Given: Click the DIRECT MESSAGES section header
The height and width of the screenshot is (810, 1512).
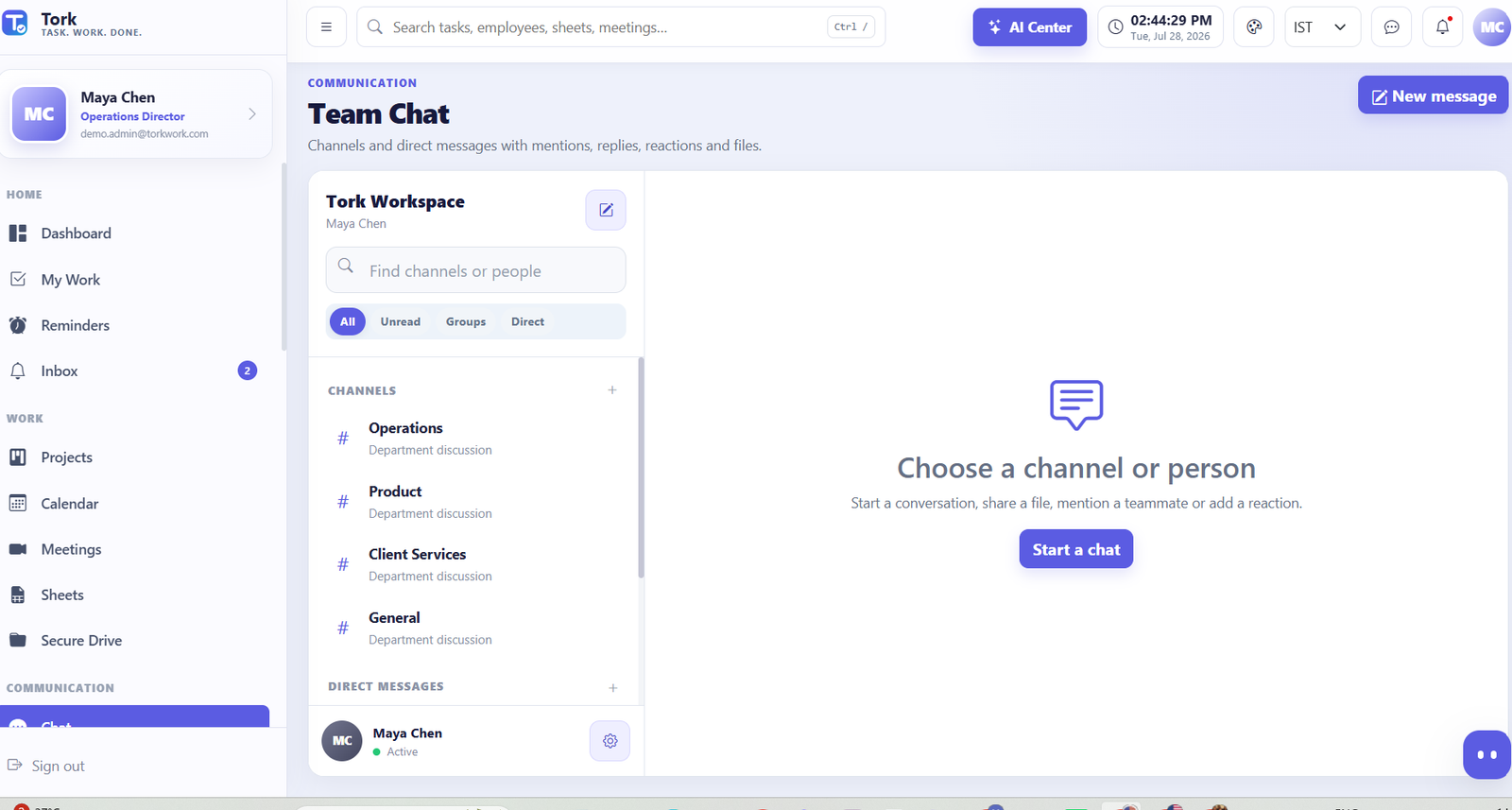Looking at the screenshot, I should point(386,686).
